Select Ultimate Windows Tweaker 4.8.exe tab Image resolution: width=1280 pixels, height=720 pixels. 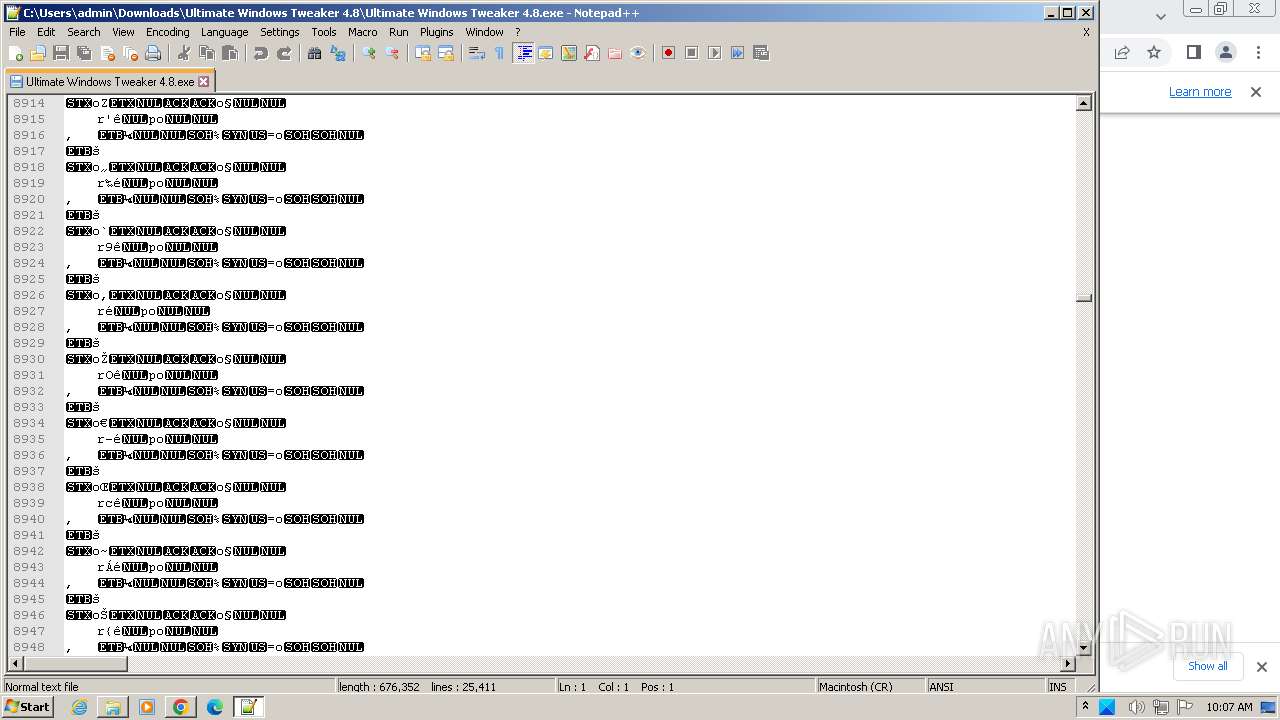pyautogui.click(x=109, y=82)
